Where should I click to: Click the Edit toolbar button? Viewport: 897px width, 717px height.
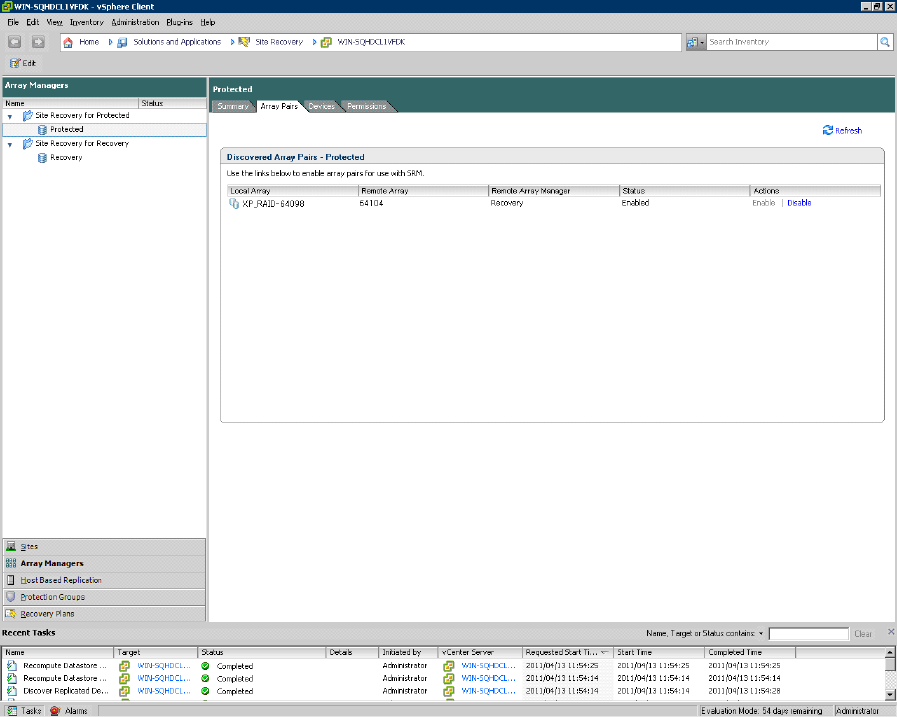[23, 63]
